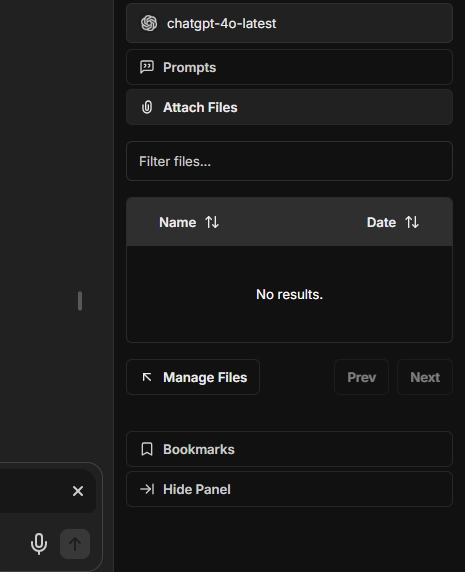This screenshot has width=465, height=572.
Task: Click the arrow icon on Manage Files
Action: [x=147, y=377]
